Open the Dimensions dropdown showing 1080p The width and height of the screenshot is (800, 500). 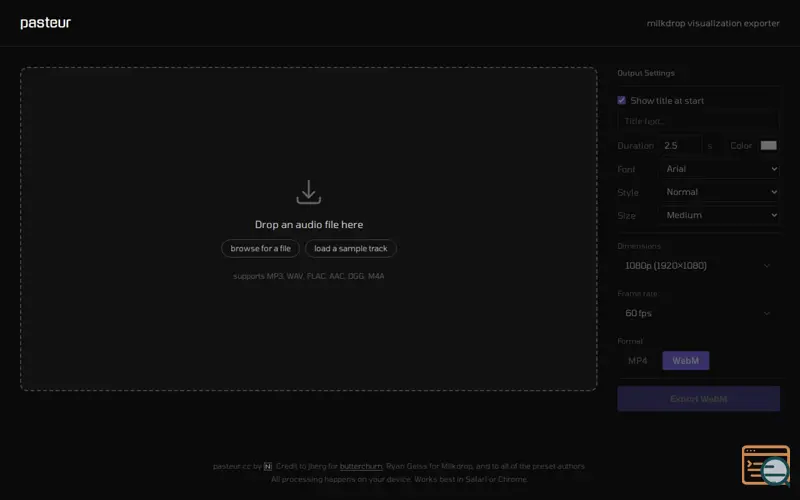point(698,265)
